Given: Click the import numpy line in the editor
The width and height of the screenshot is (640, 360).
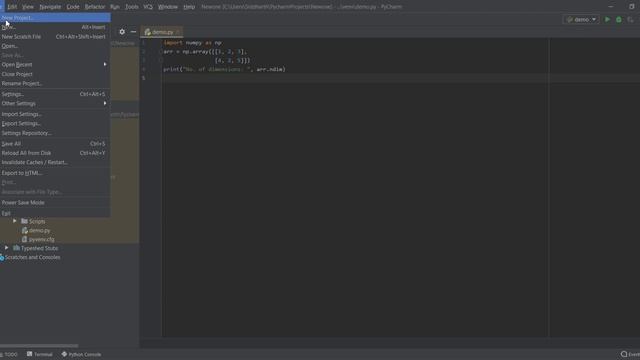Looking at the screenshot, I should [x=193, y=43].
